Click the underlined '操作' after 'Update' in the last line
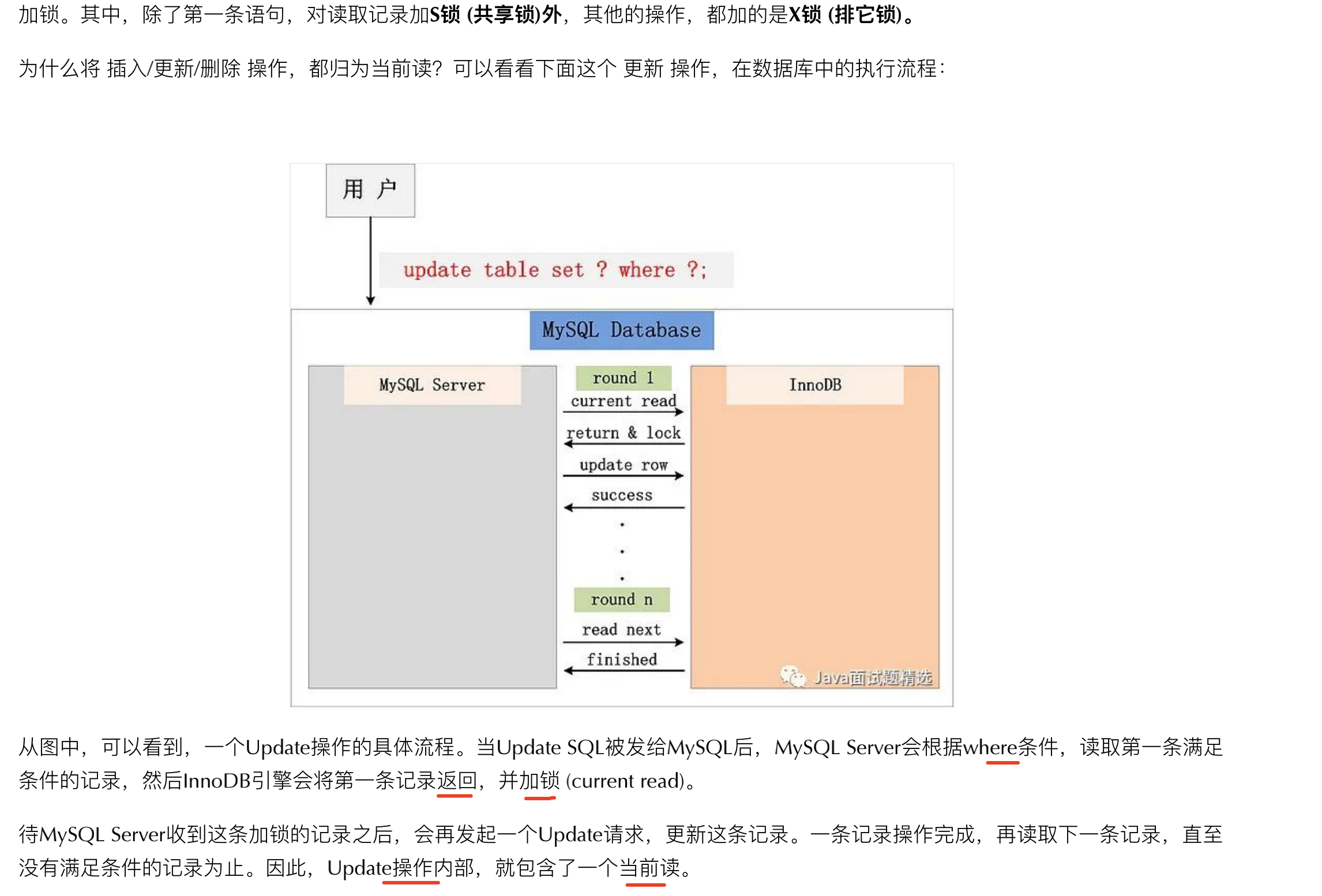 click(413, 868)
